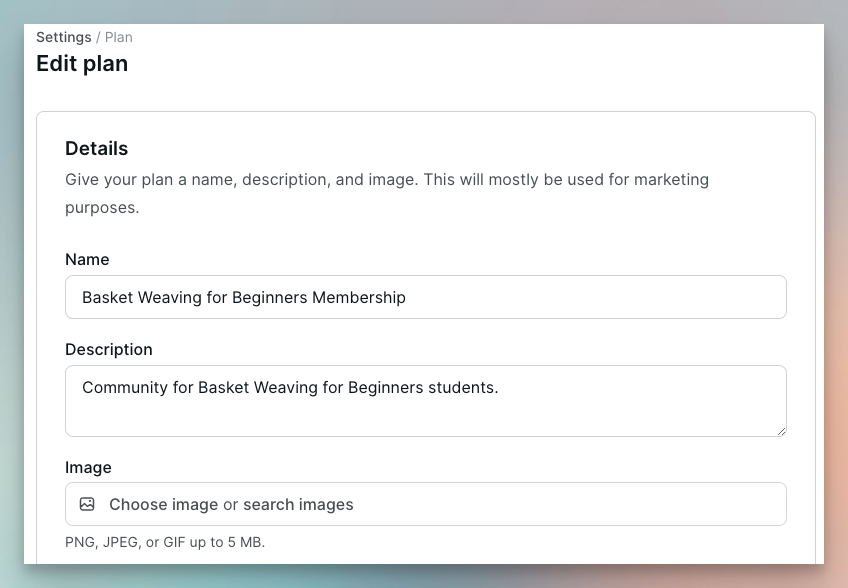The height and width of the screenshot is (588, 848).
Task: Open the search images link
Action: 298,505
